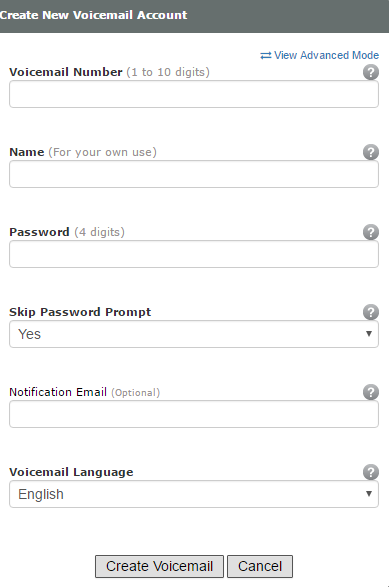Select the Password input box
Screen dimensions: 389x587
[194, 254]
